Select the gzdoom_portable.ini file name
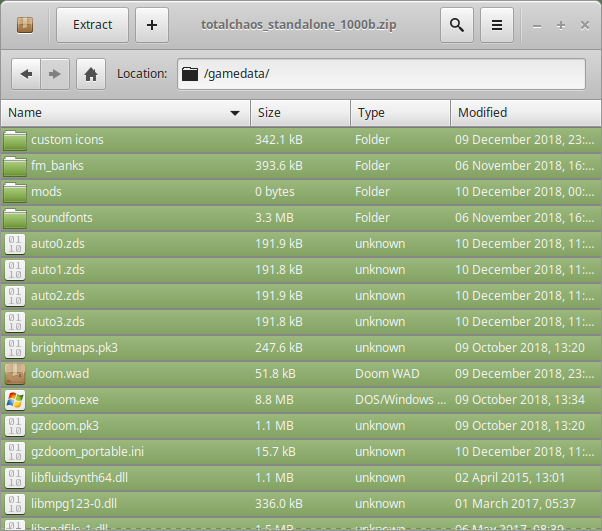Viewport: 602px width, 531px height. pos(88,452)
